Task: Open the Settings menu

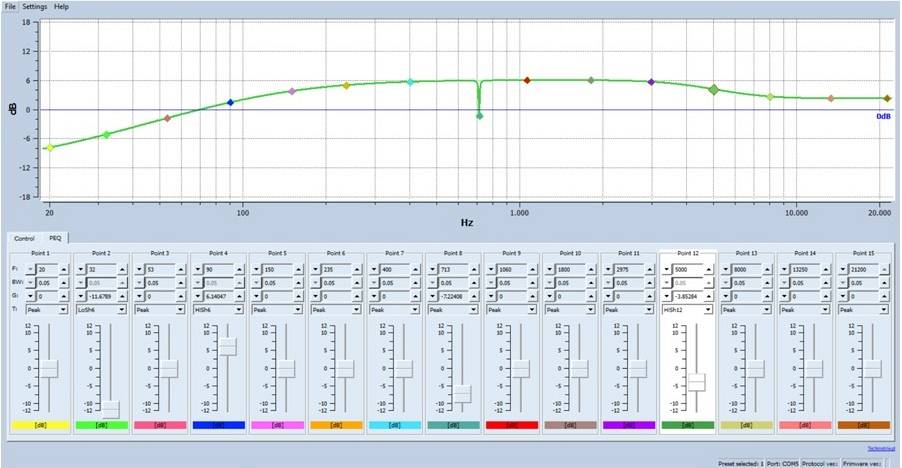Action: tap(36, 6)
